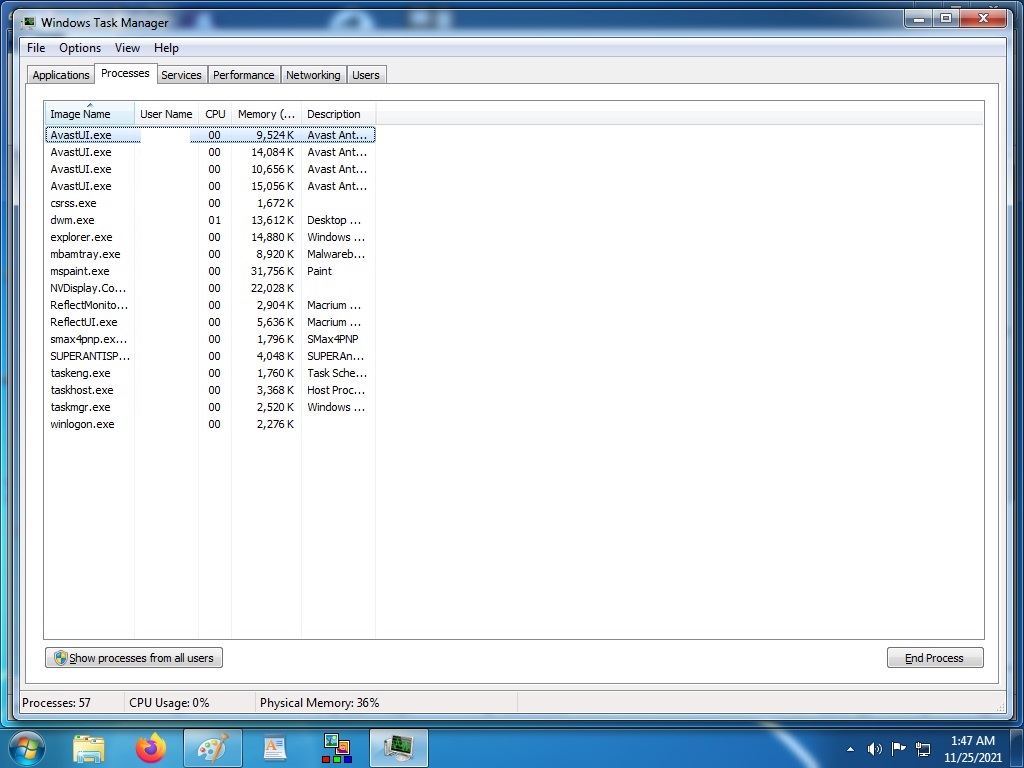The width and height of the screenshot is (1024, 768).
Task: Select the ReflectMonito... process
Action: [x=210, y=305]
